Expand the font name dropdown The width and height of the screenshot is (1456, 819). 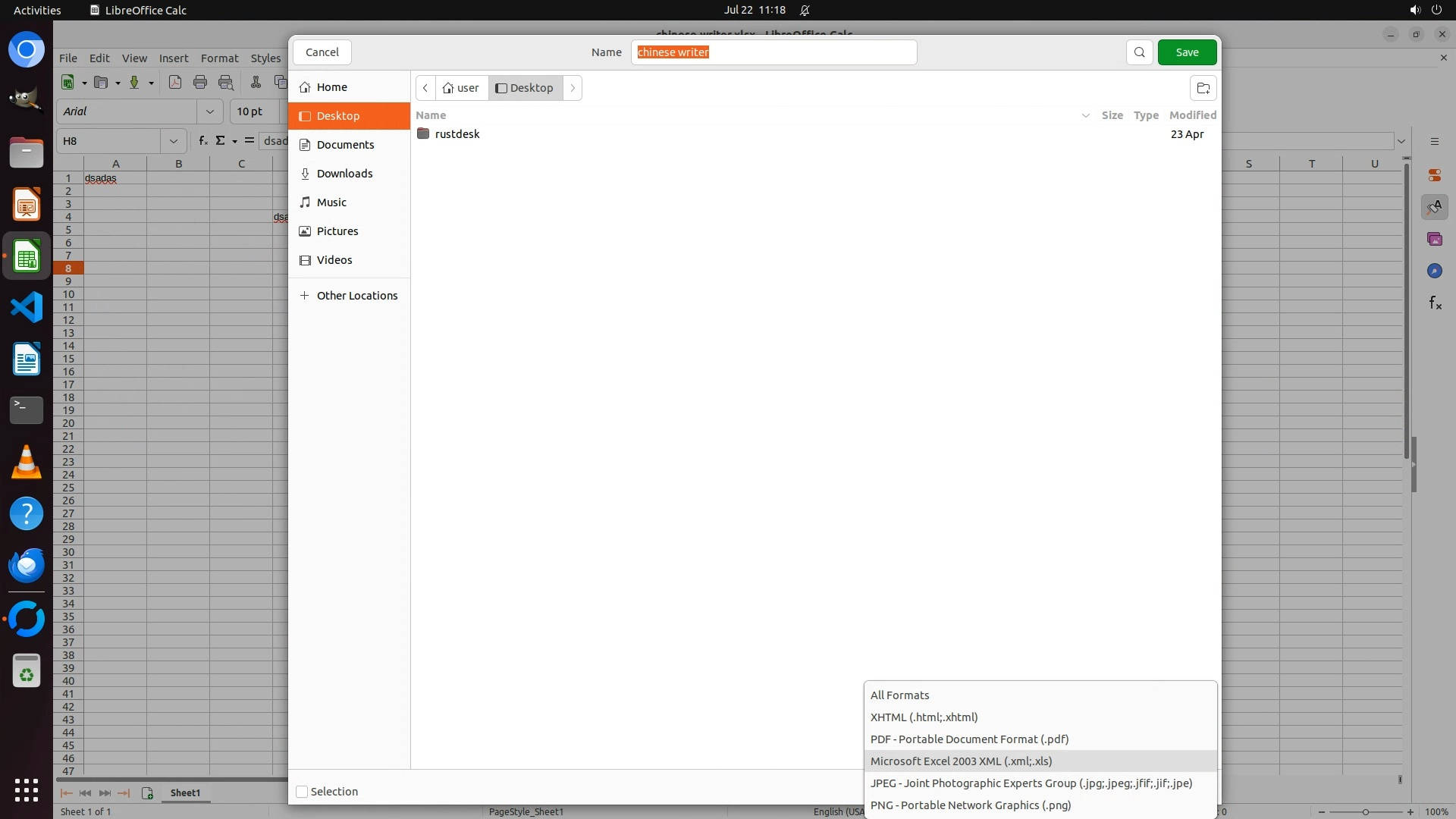coord(209,111)
